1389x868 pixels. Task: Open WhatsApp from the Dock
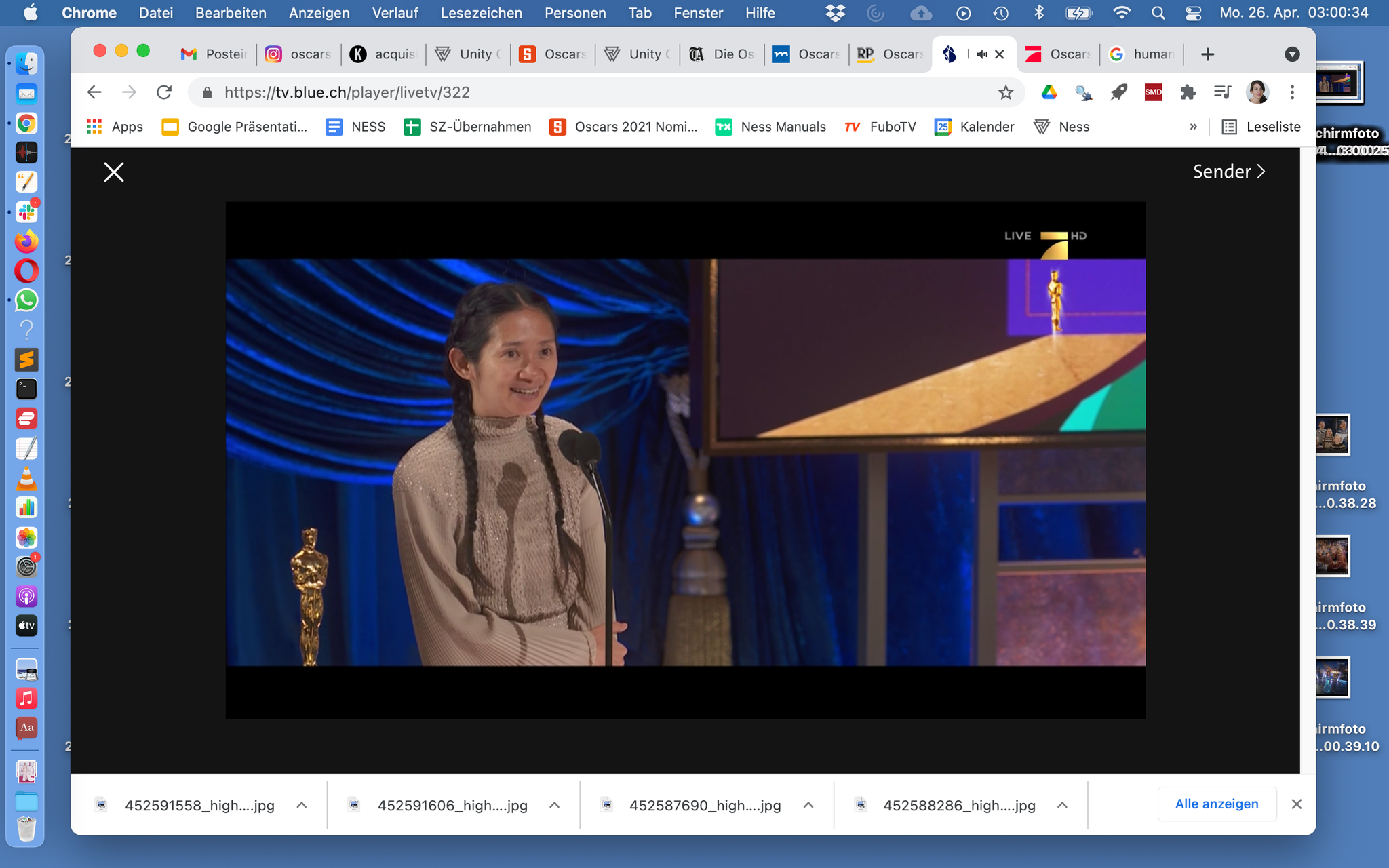[x=26, y=300]
